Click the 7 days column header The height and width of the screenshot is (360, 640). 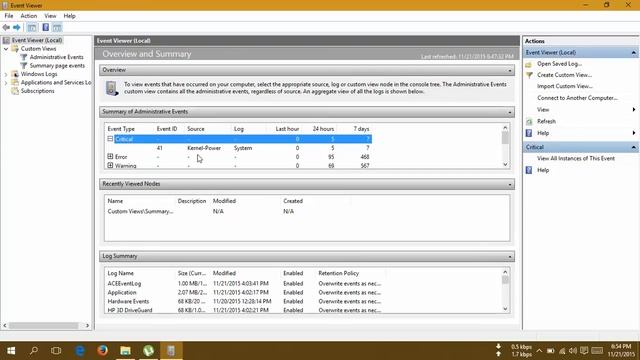[361, 129]
